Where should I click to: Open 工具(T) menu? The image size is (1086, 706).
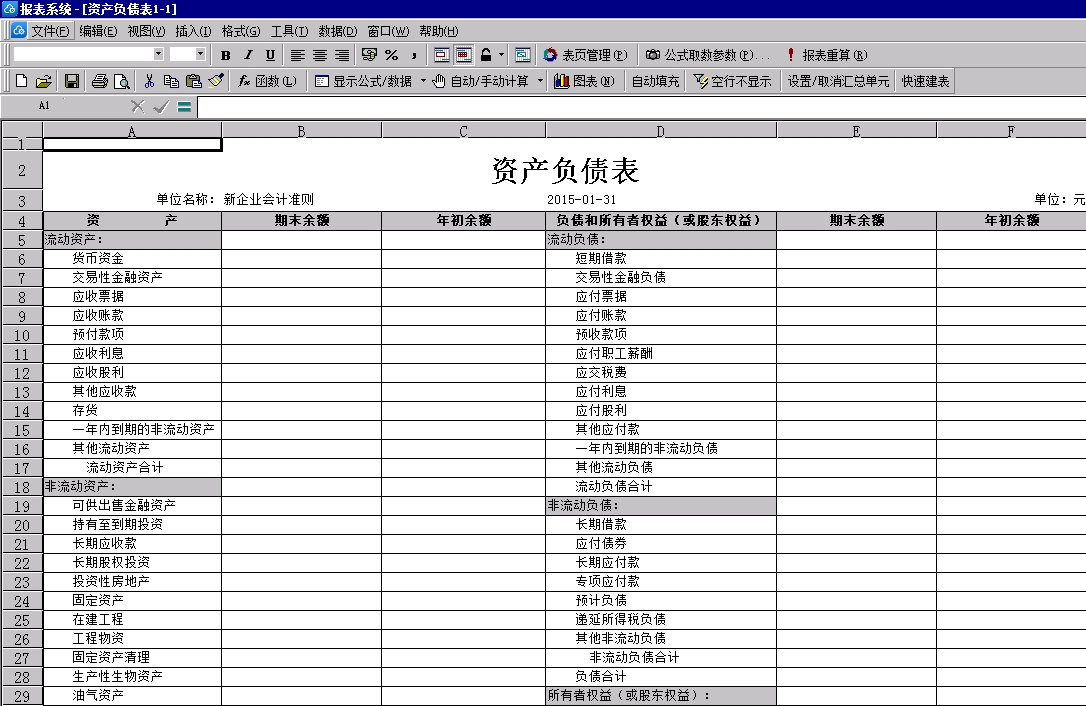(289, 31)
